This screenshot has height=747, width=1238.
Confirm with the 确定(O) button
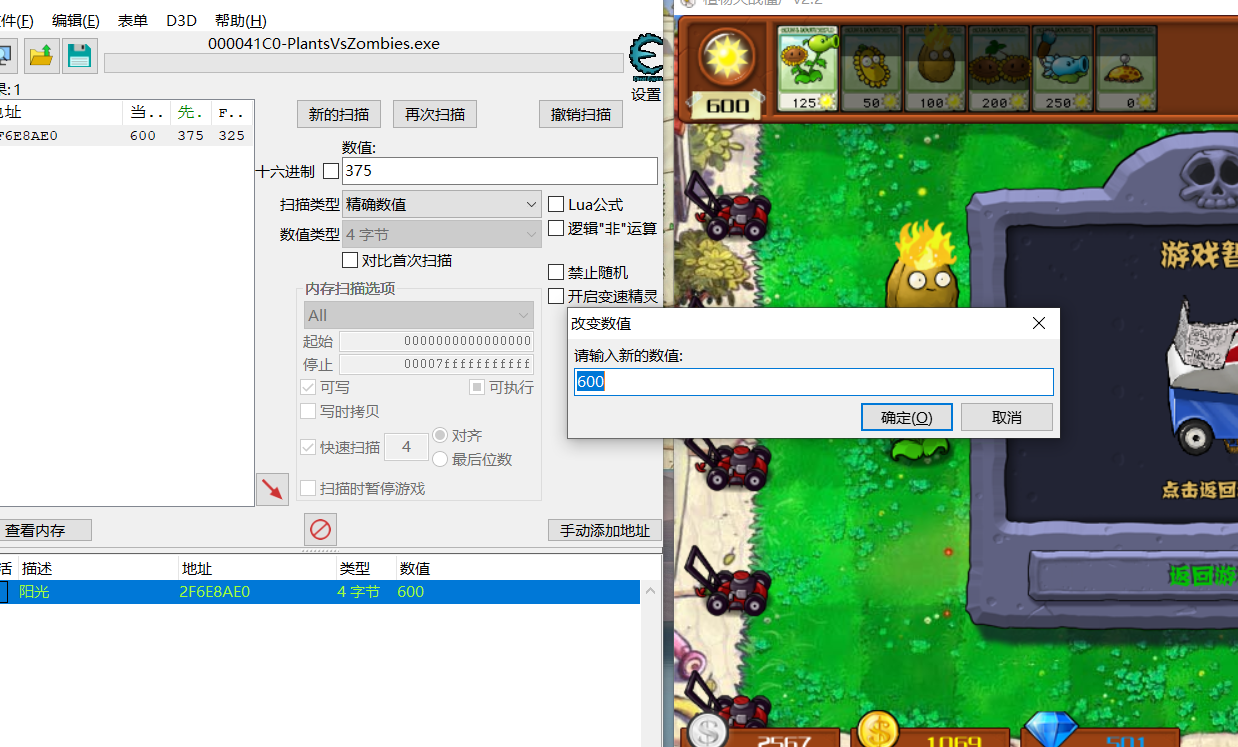click(907, 417)
